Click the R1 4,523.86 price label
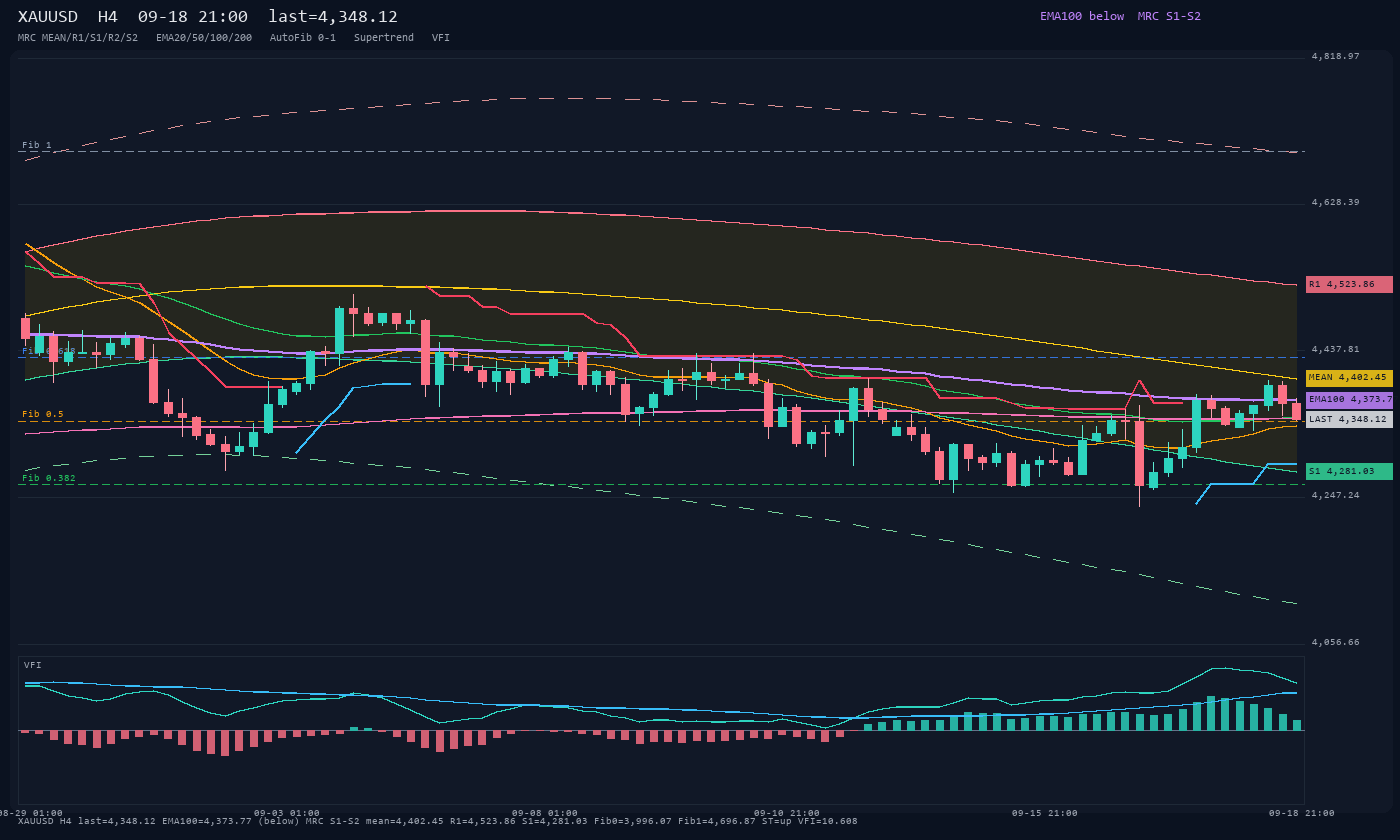The image size is (1400, 840). (x=1349, y=285)
